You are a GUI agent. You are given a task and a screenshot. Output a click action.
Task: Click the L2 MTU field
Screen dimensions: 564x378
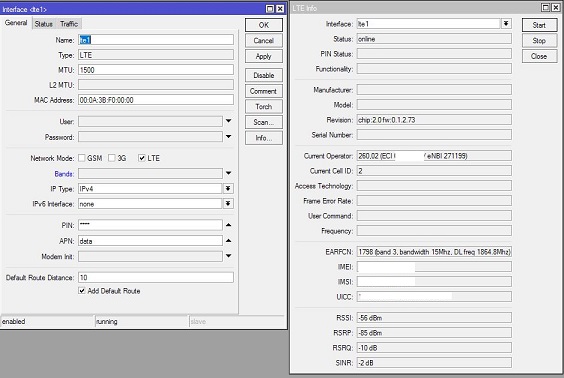point(156,85)
